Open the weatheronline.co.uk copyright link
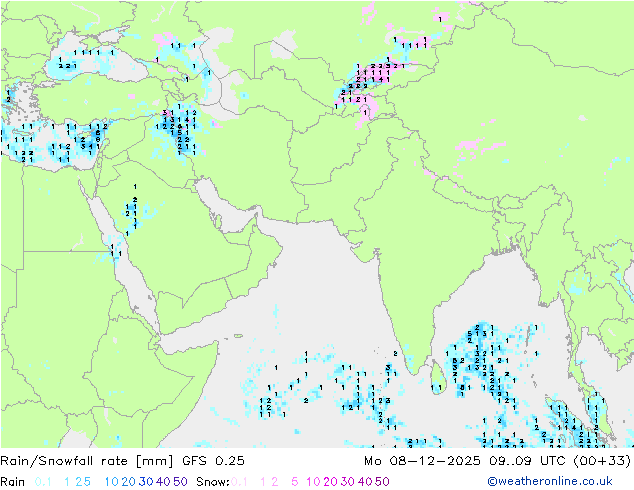This screenshot has height=490, width=634. 550,481
